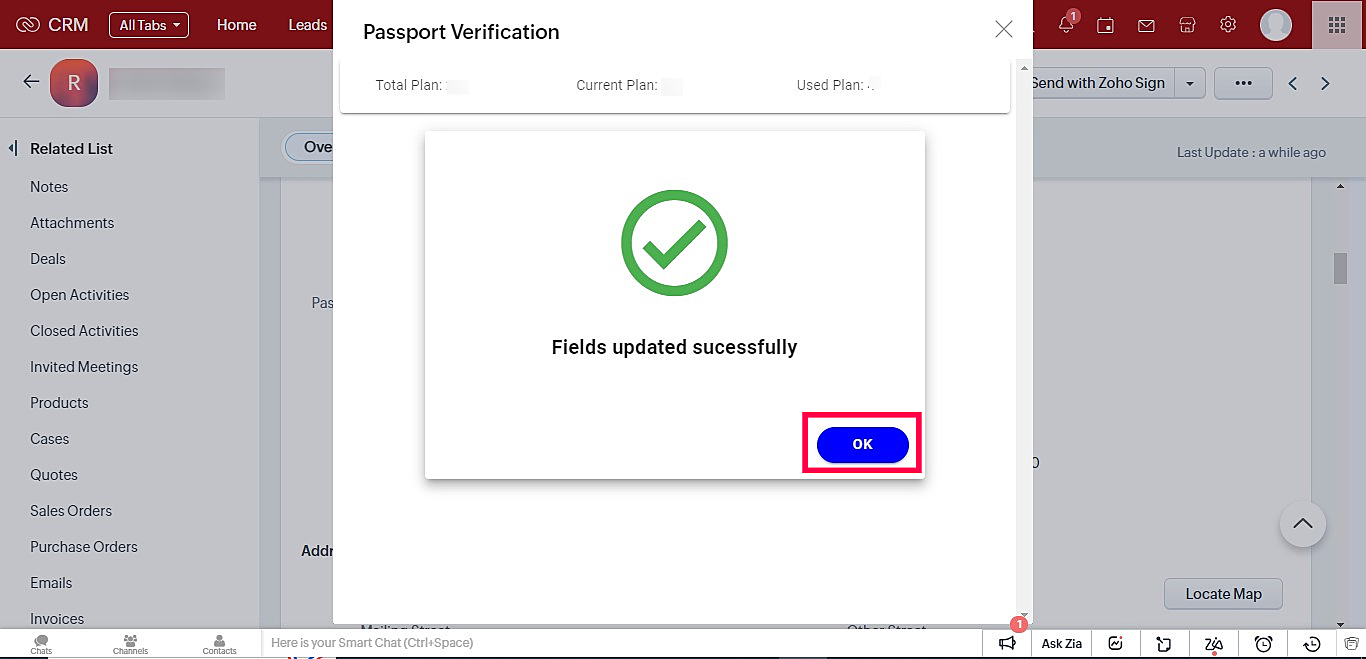Collapse the Related List panel
The width and height of the screenshot is (1366, 659).
[x=13, y=148]
